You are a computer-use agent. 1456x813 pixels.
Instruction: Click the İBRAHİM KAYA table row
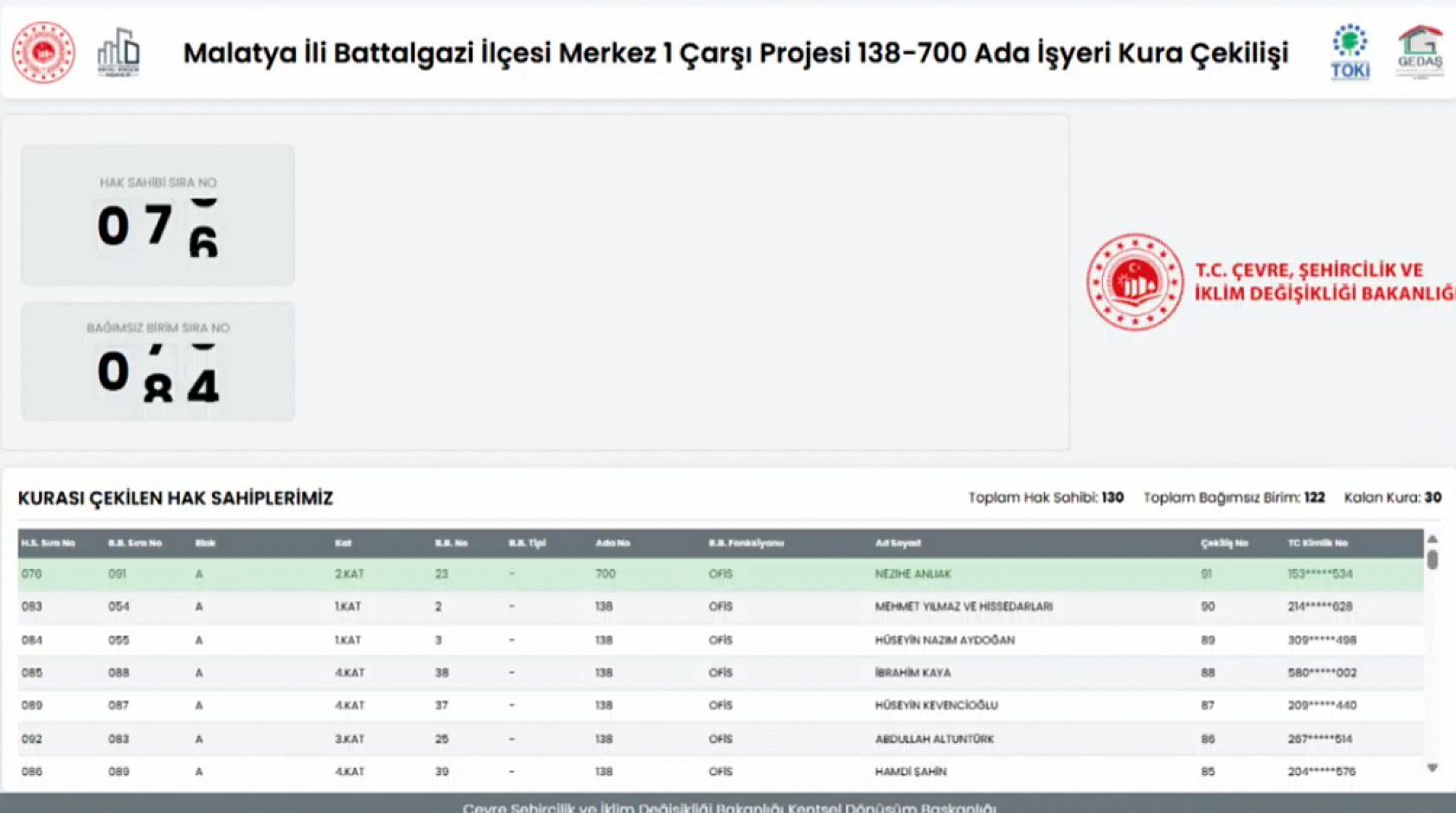693,672
